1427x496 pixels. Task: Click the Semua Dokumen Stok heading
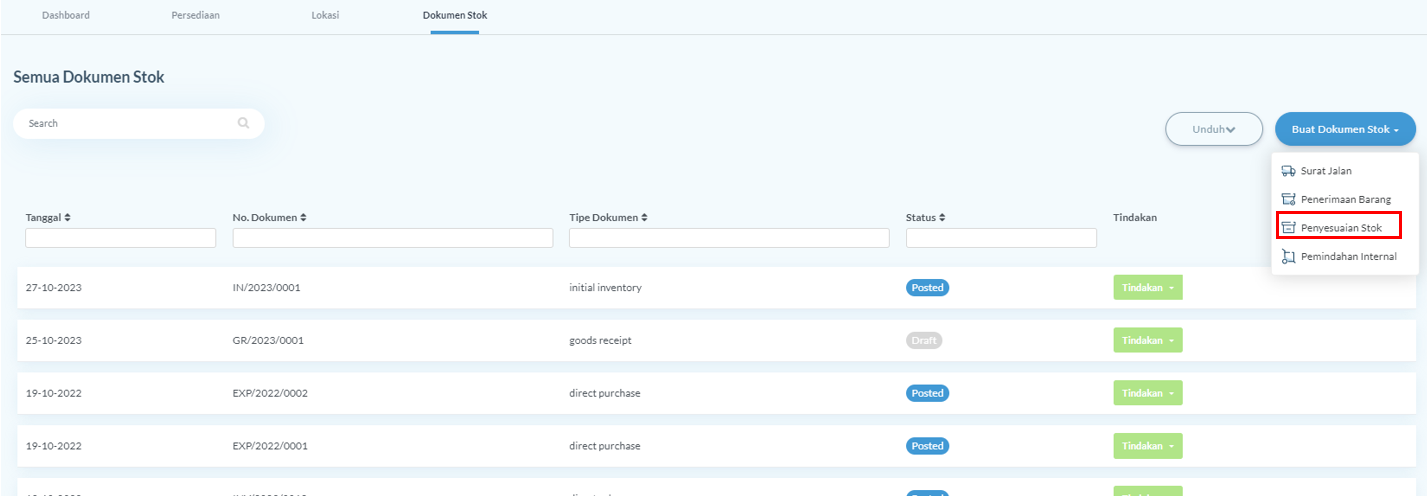pos(89,77)
